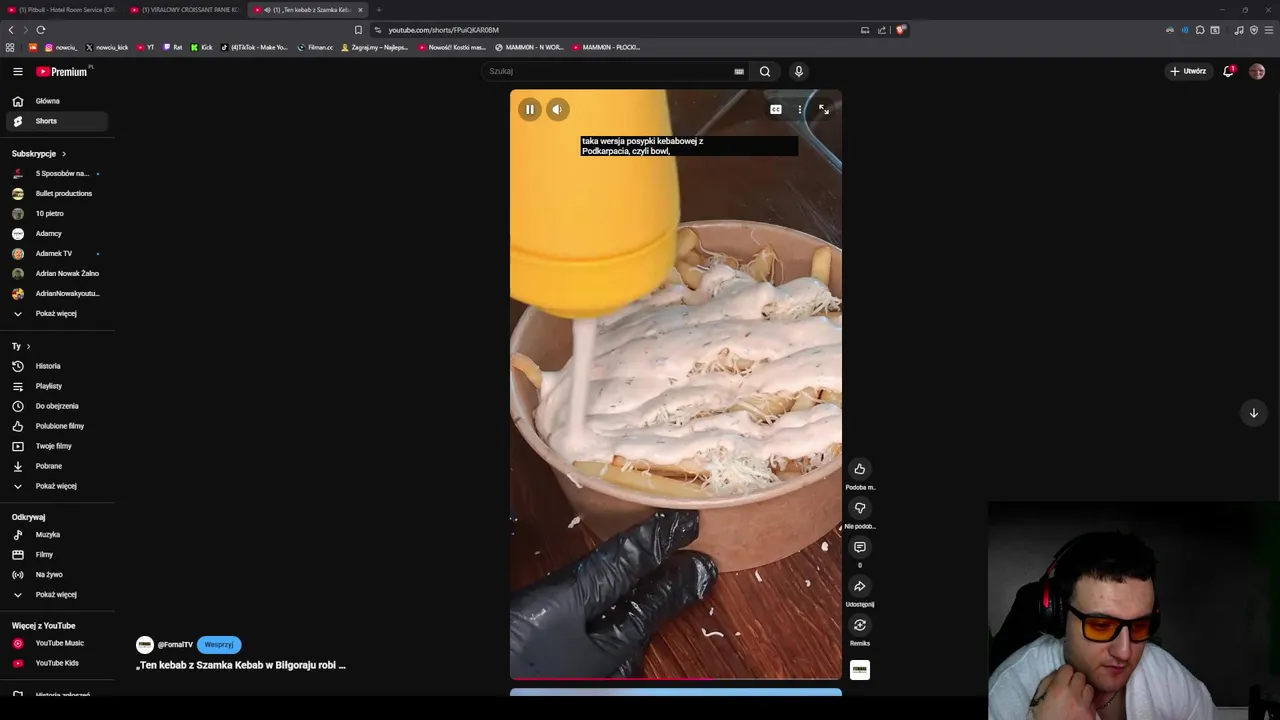Open notifications bell
Viewport: 1280px width, 720px height.
point(1229,71)
